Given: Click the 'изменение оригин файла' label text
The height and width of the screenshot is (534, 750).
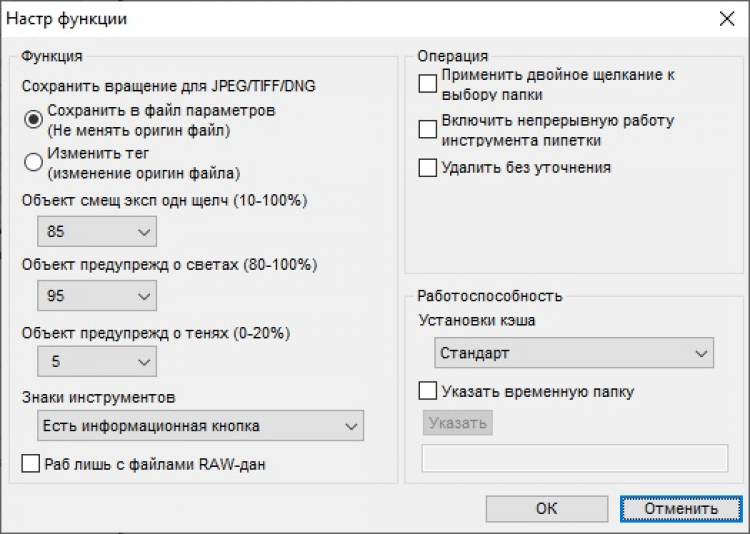Looking at the screenshot, I should [143, 172].
